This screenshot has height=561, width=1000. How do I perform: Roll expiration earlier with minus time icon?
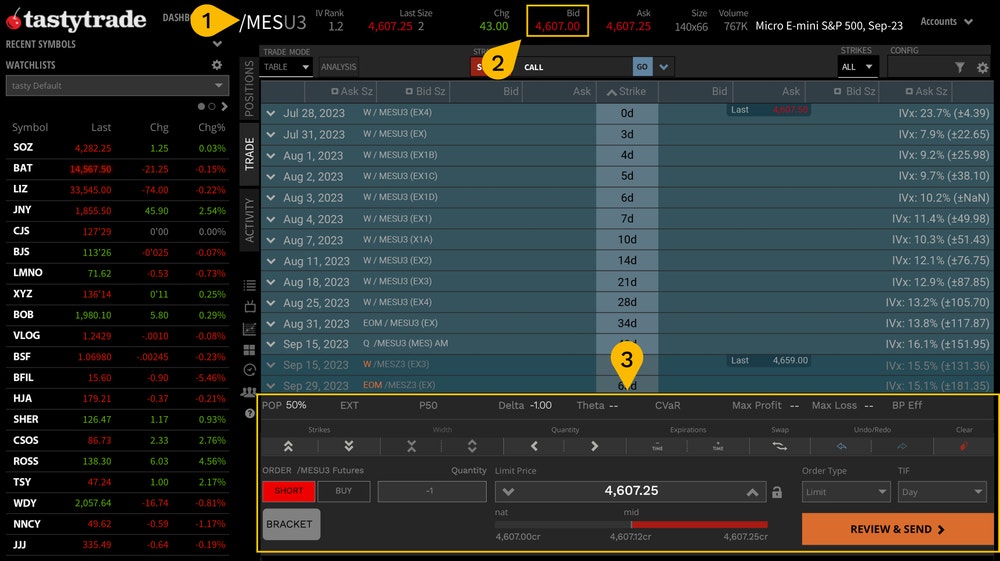pyautogui.click(x=657, y=446)
